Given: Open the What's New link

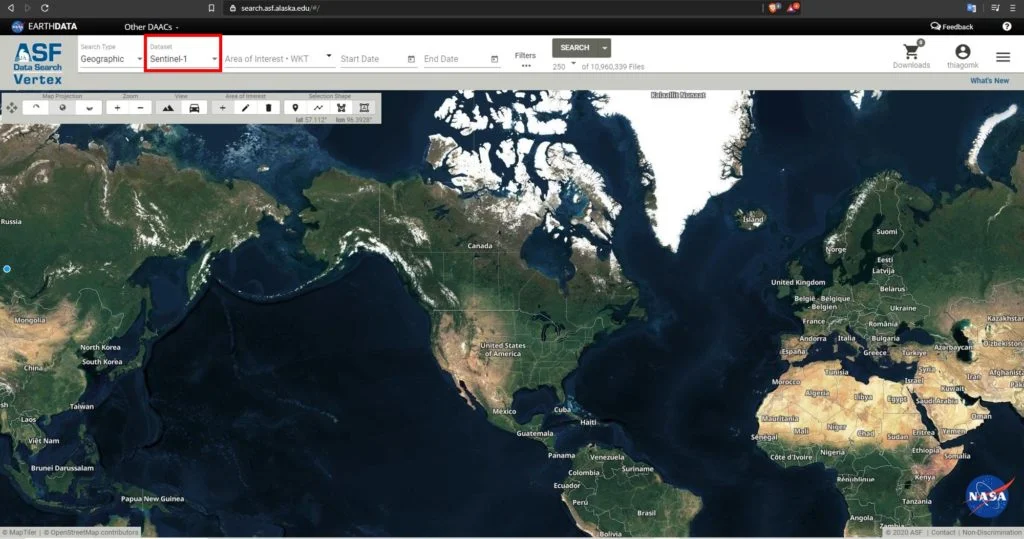Looking at the screenshot, I should pos(989,80).
